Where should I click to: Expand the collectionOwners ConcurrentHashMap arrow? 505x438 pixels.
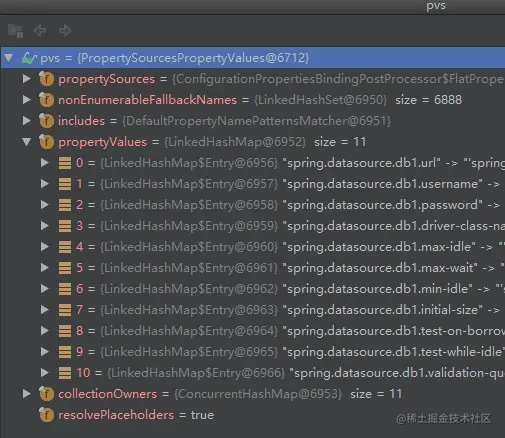pos(27,394)
